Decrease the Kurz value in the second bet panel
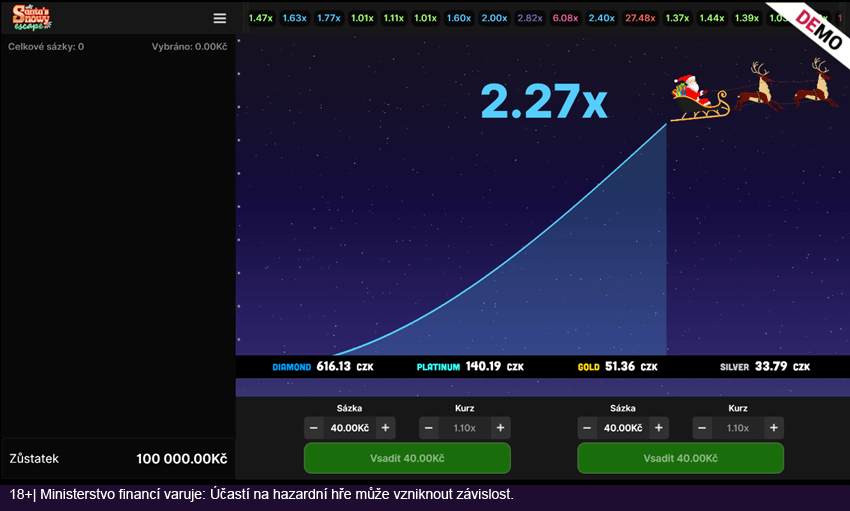 tap(702, 428)
